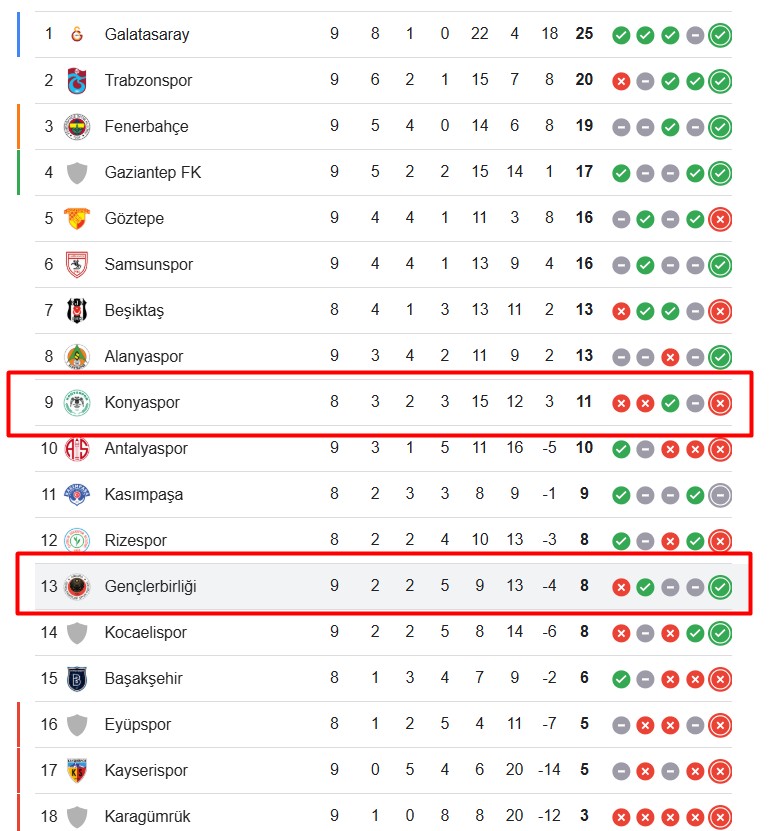Click the Konyaspor team badge
770x831 pixels.
[77, 402]
